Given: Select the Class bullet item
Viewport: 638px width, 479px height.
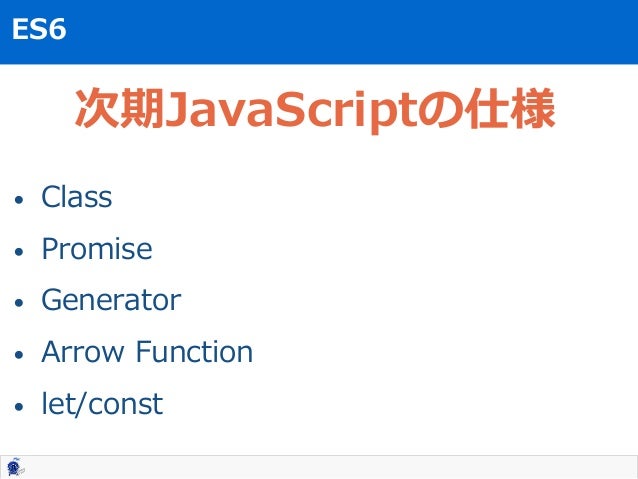Looking at the screenshot, I should coord(76,197).
